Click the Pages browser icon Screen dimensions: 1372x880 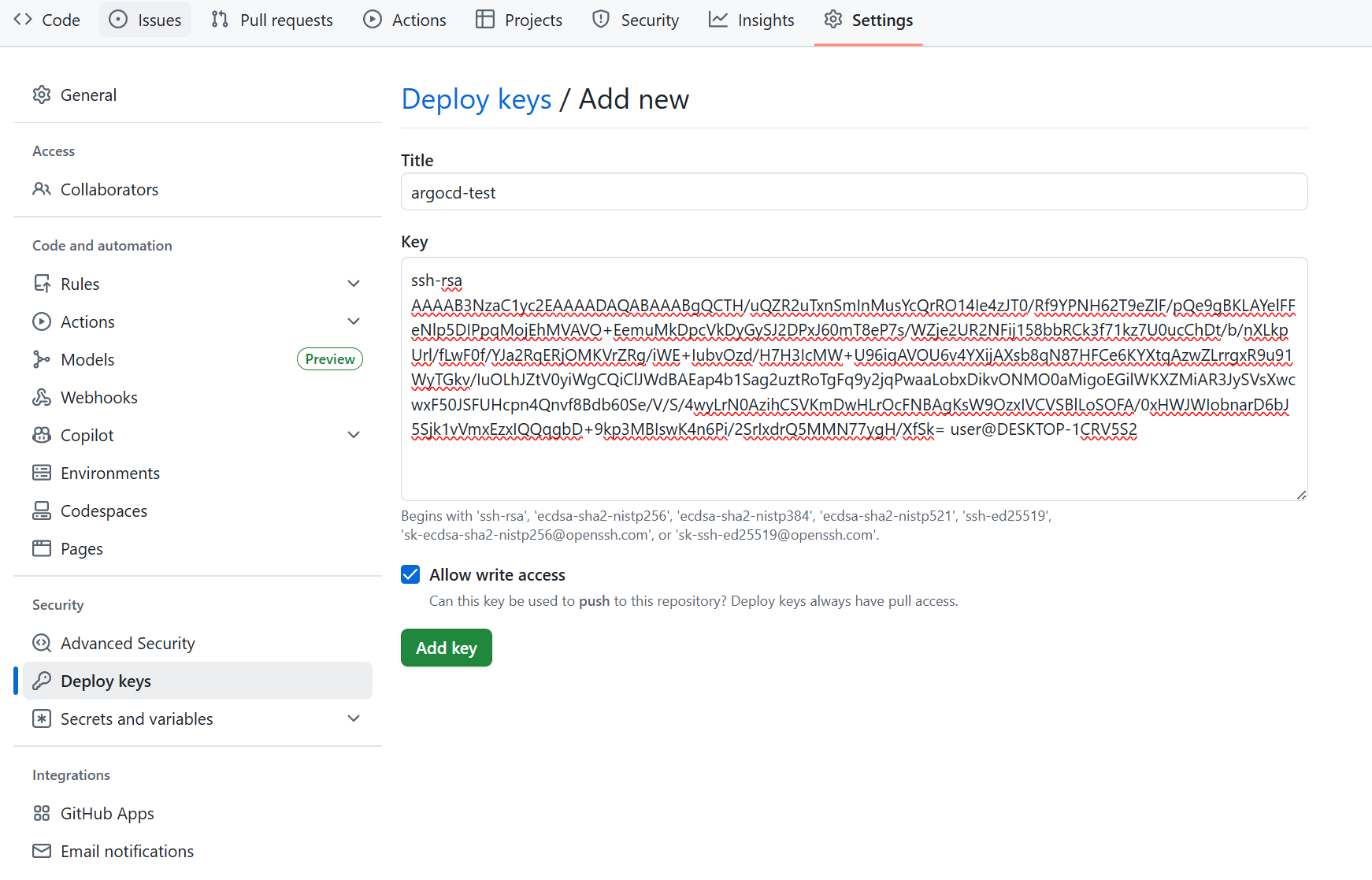tap(42, 549)
